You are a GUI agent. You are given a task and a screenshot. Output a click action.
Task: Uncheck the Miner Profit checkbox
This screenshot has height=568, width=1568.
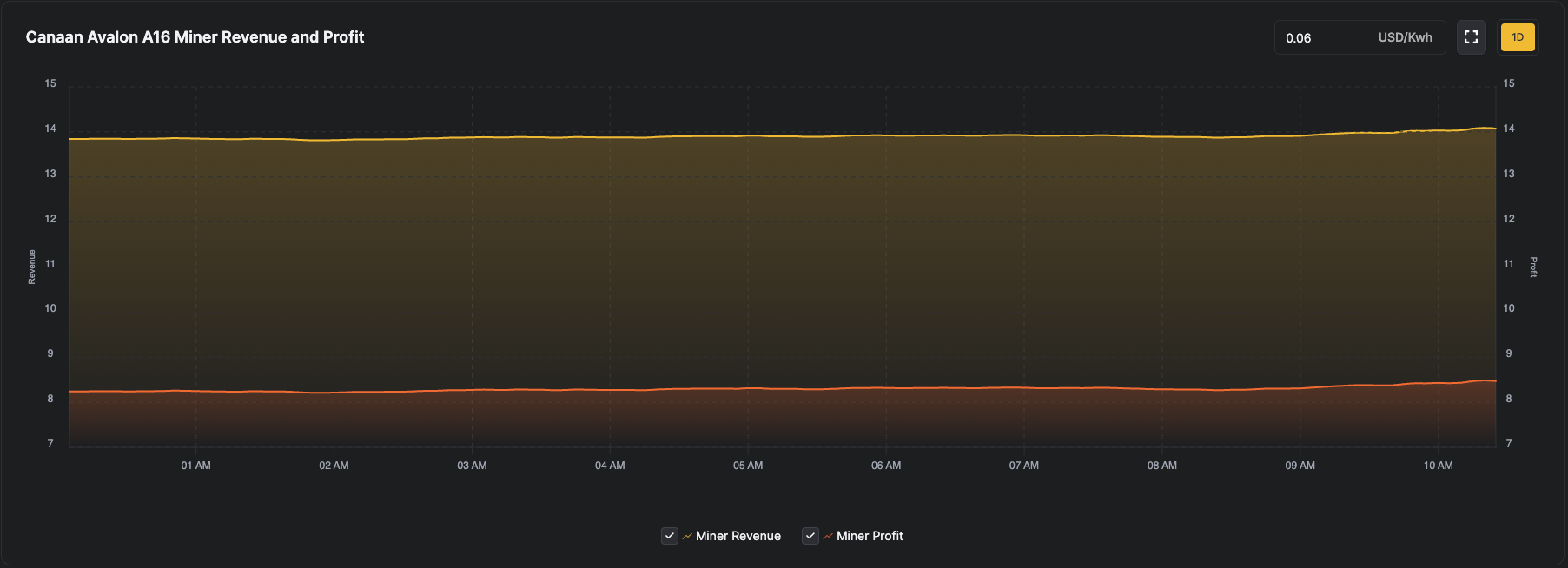tap(810, 536)
